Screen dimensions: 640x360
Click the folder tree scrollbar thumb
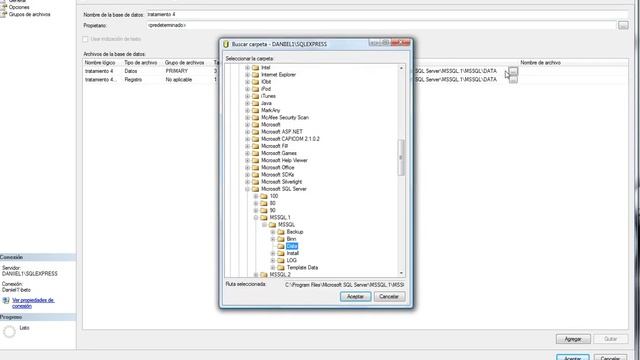click(401, 158)
